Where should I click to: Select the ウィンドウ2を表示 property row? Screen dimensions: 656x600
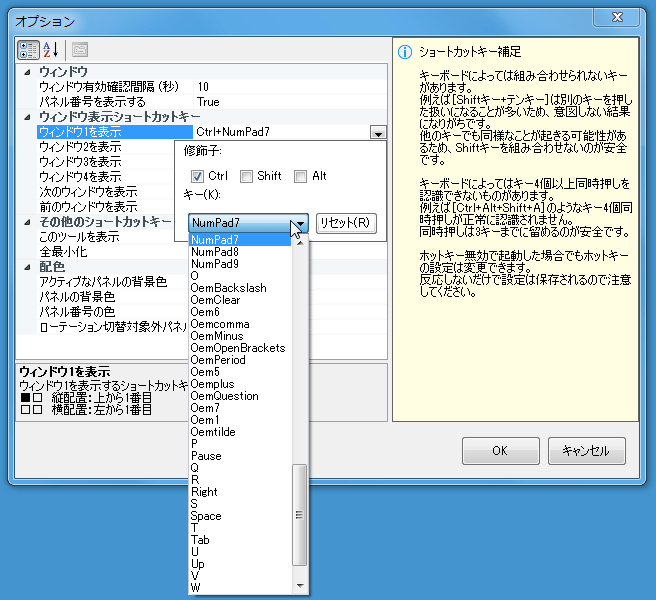[x=80, y=147]
